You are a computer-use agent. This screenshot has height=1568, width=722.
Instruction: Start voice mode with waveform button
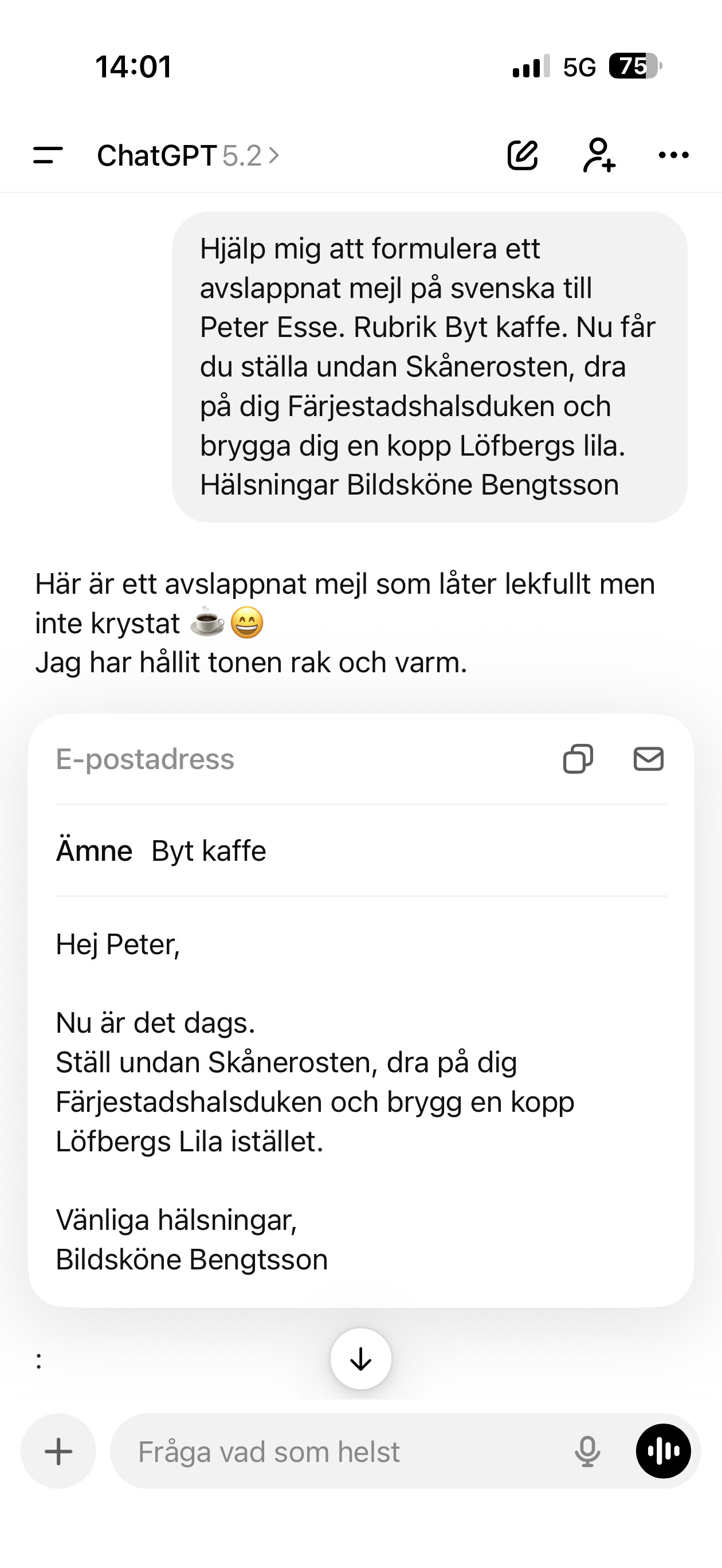tap(664, 1451)
